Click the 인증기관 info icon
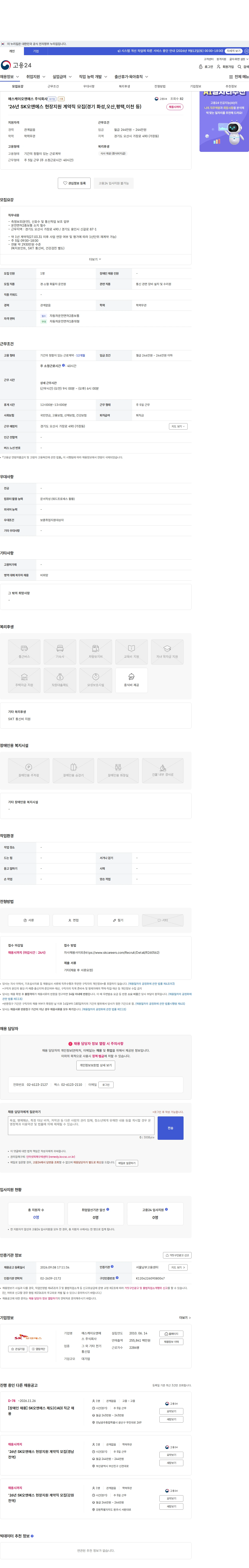 (112, 1267)
